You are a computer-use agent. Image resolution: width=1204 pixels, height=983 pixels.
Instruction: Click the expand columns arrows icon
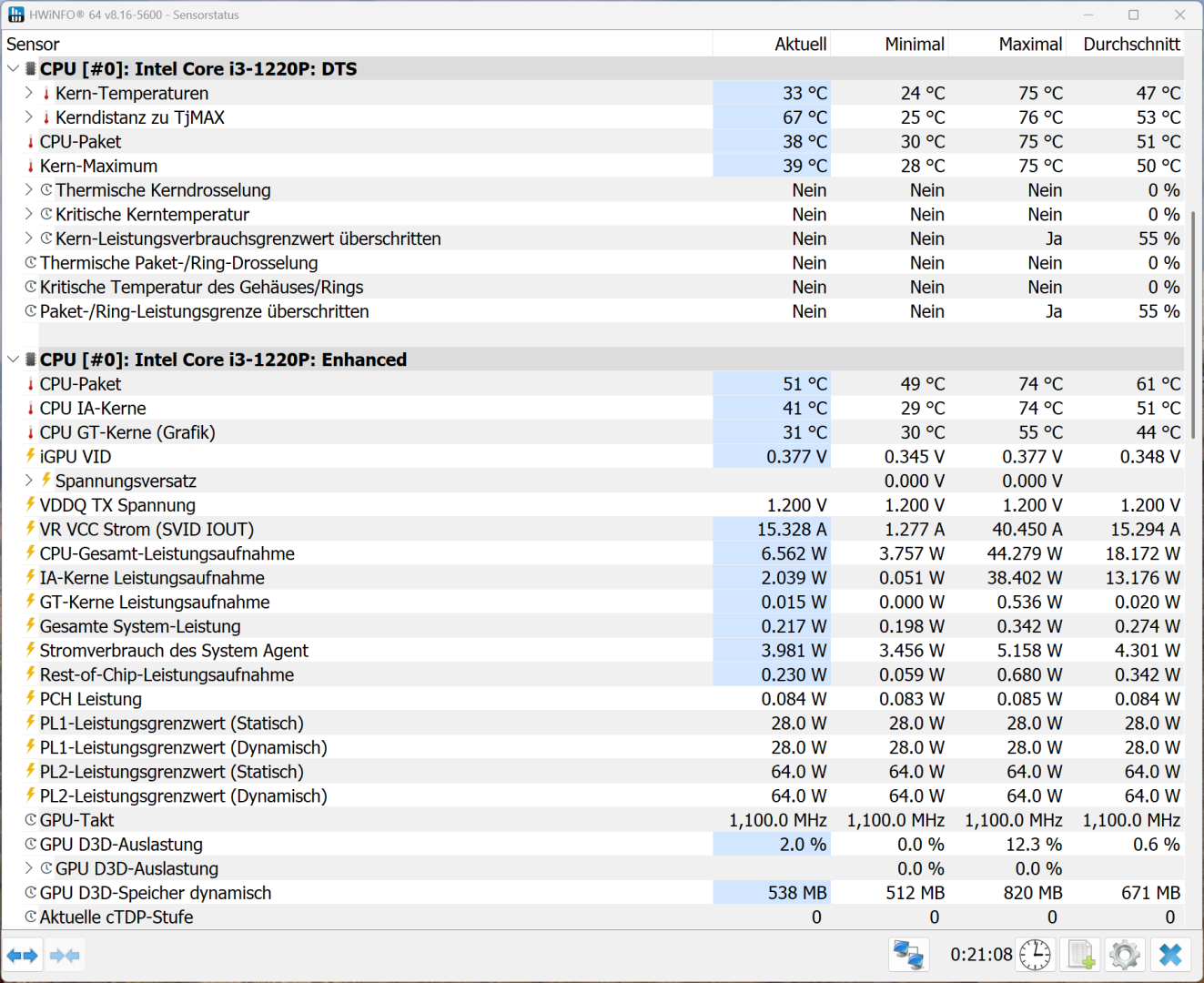23,956
